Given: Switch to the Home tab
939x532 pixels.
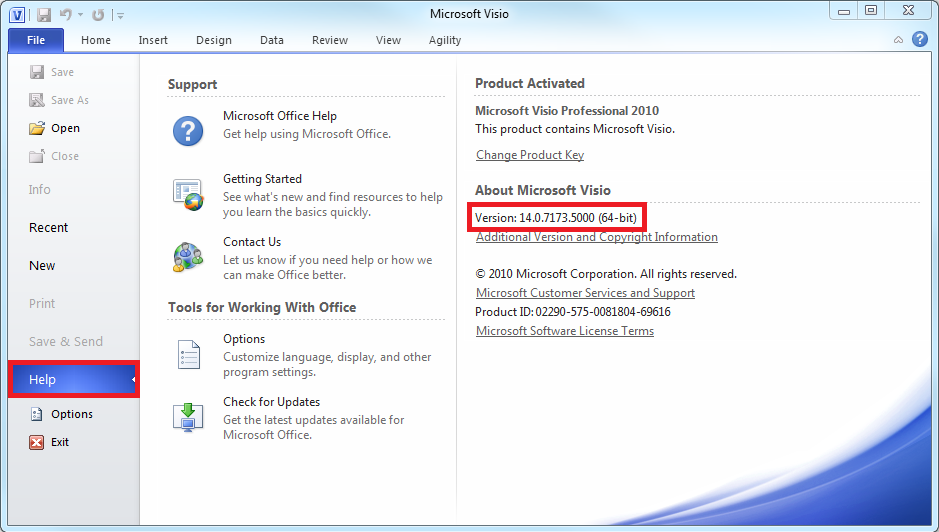Looking at the screenshot, I should point(96,40).
